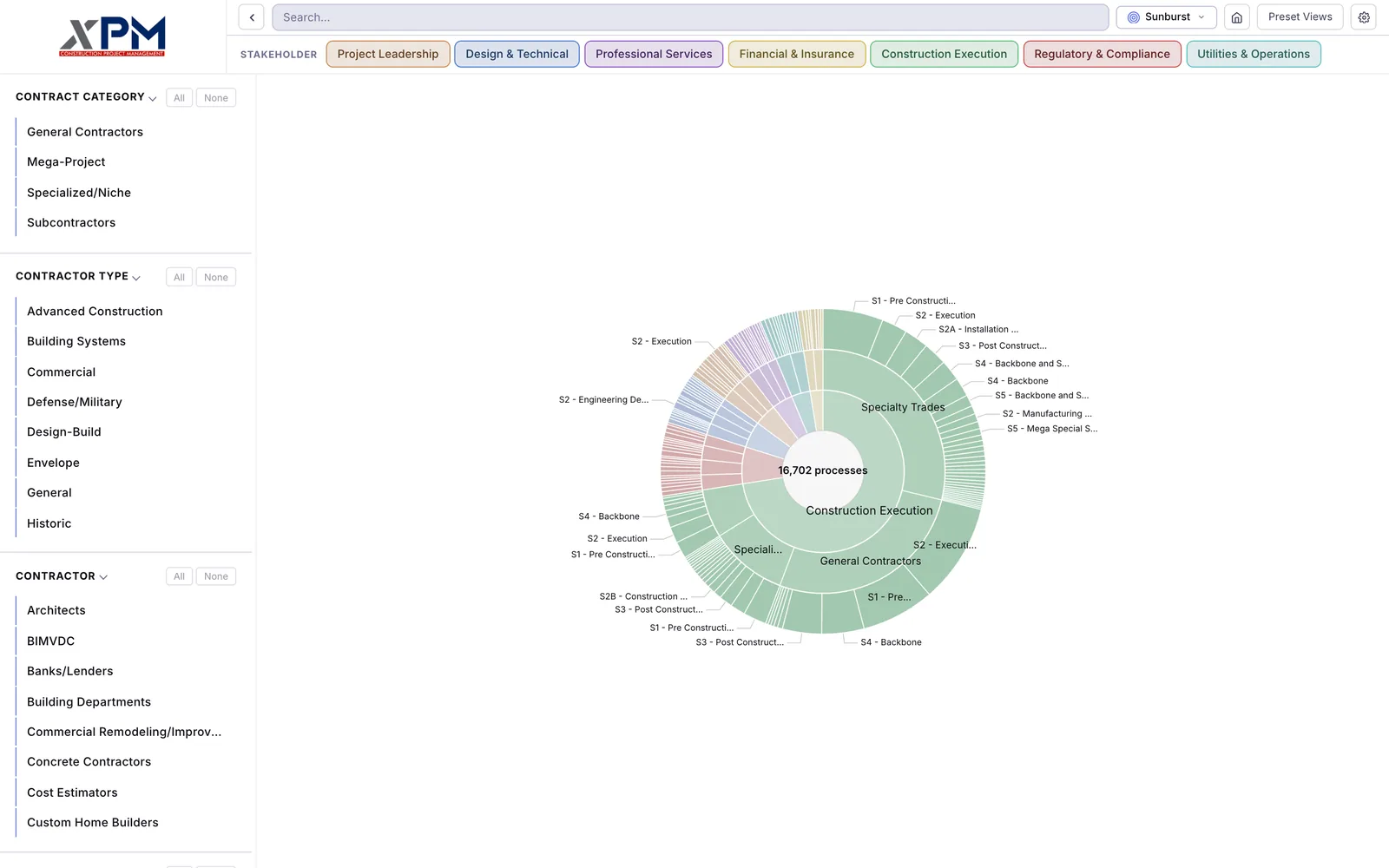Screen dimensions: 1389x868
Task: Select None in Contractor section
Action: coord(216,576)
